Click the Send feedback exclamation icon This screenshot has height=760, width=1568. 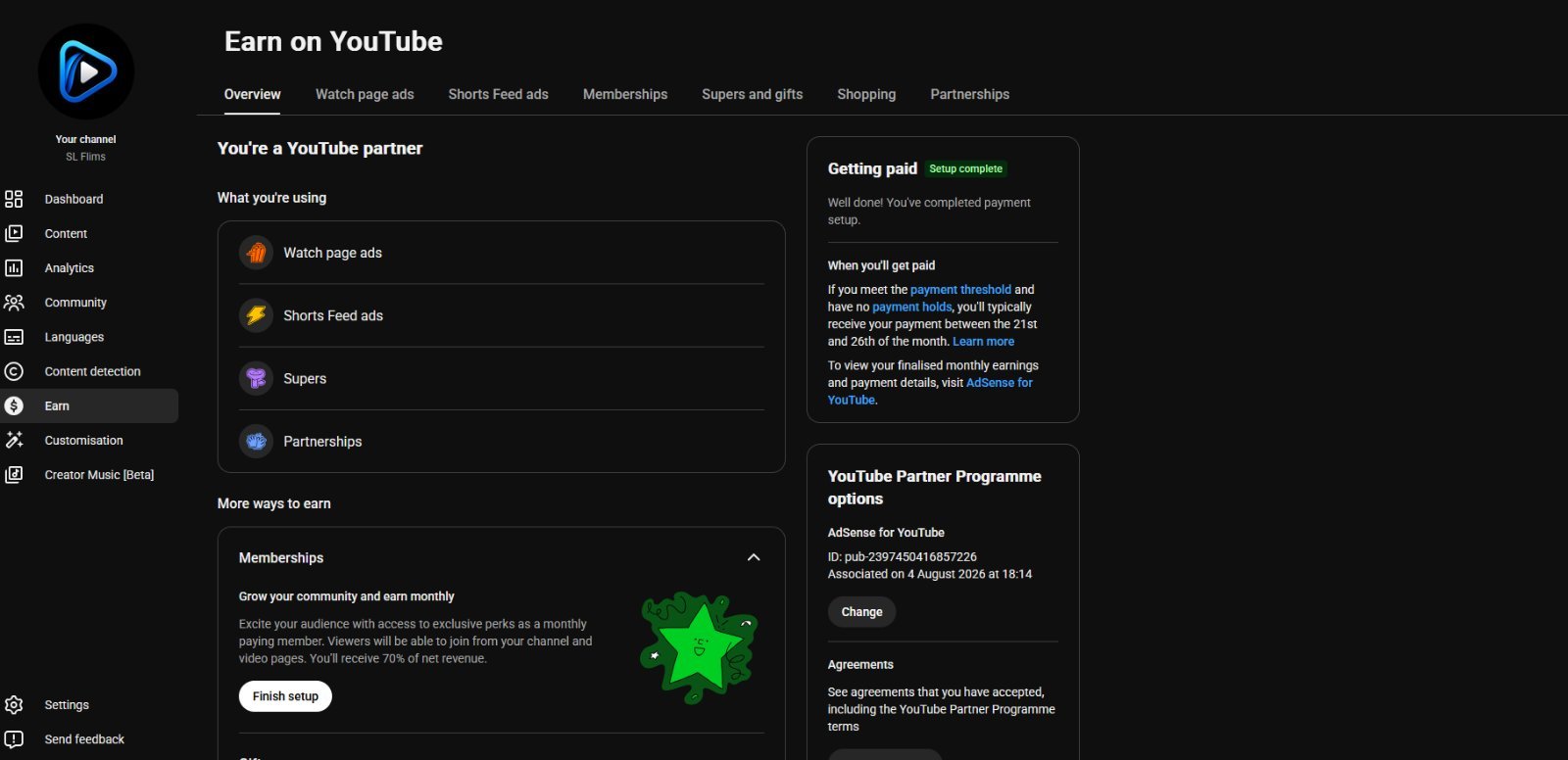pyautogui.click(x=14, y=739)
